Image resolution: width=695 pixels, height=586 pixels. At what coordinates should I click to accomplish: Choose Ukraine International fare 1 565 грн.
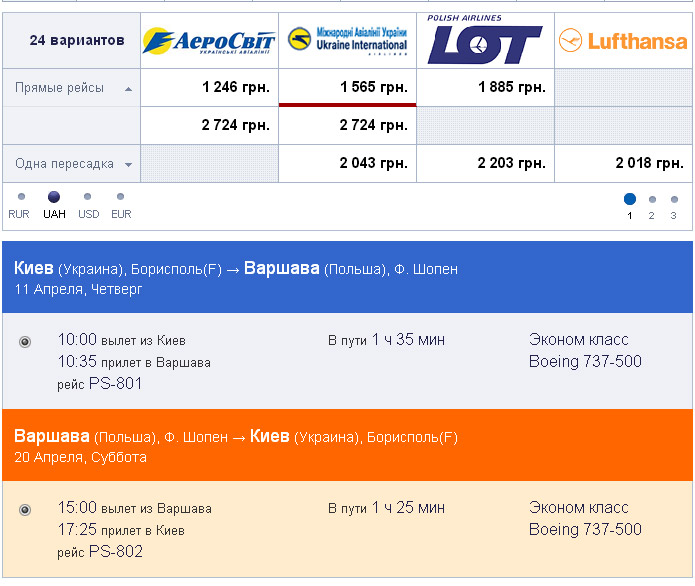coord(373,88)
